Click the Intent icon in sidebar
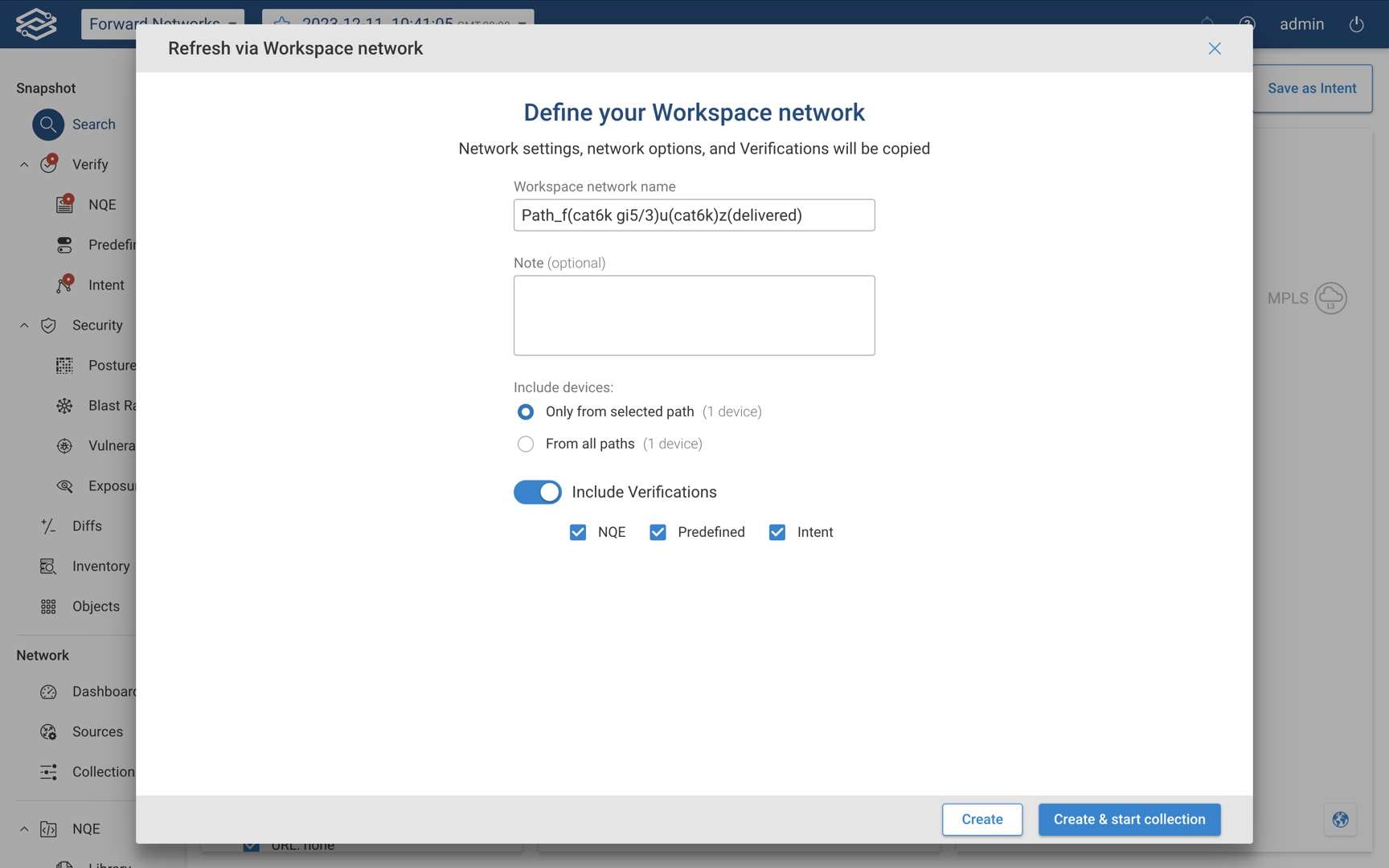 (x=64, y=285)
